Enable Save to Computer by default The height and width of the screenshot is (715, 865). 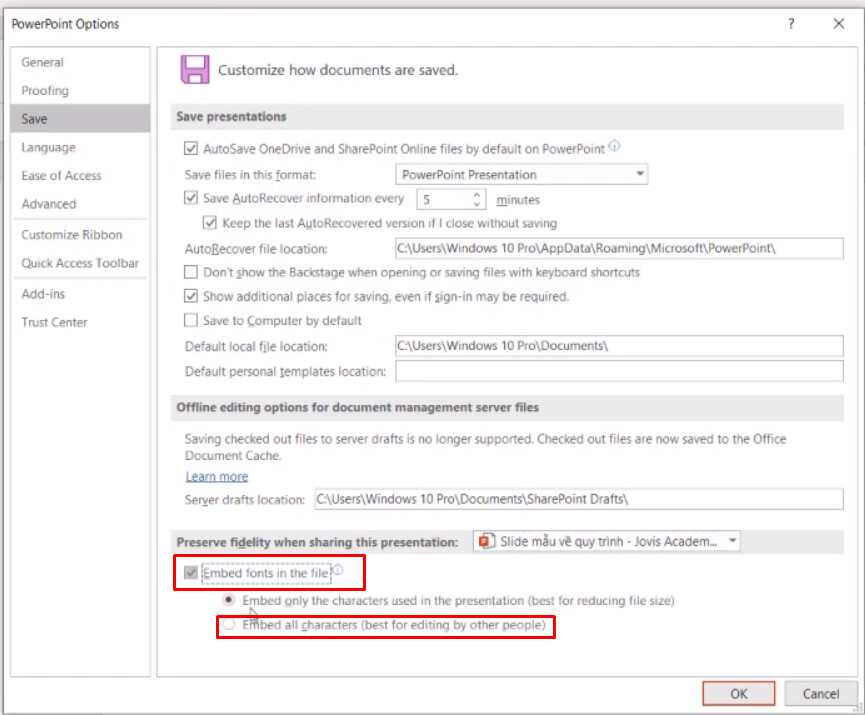[x=191, y=321]
